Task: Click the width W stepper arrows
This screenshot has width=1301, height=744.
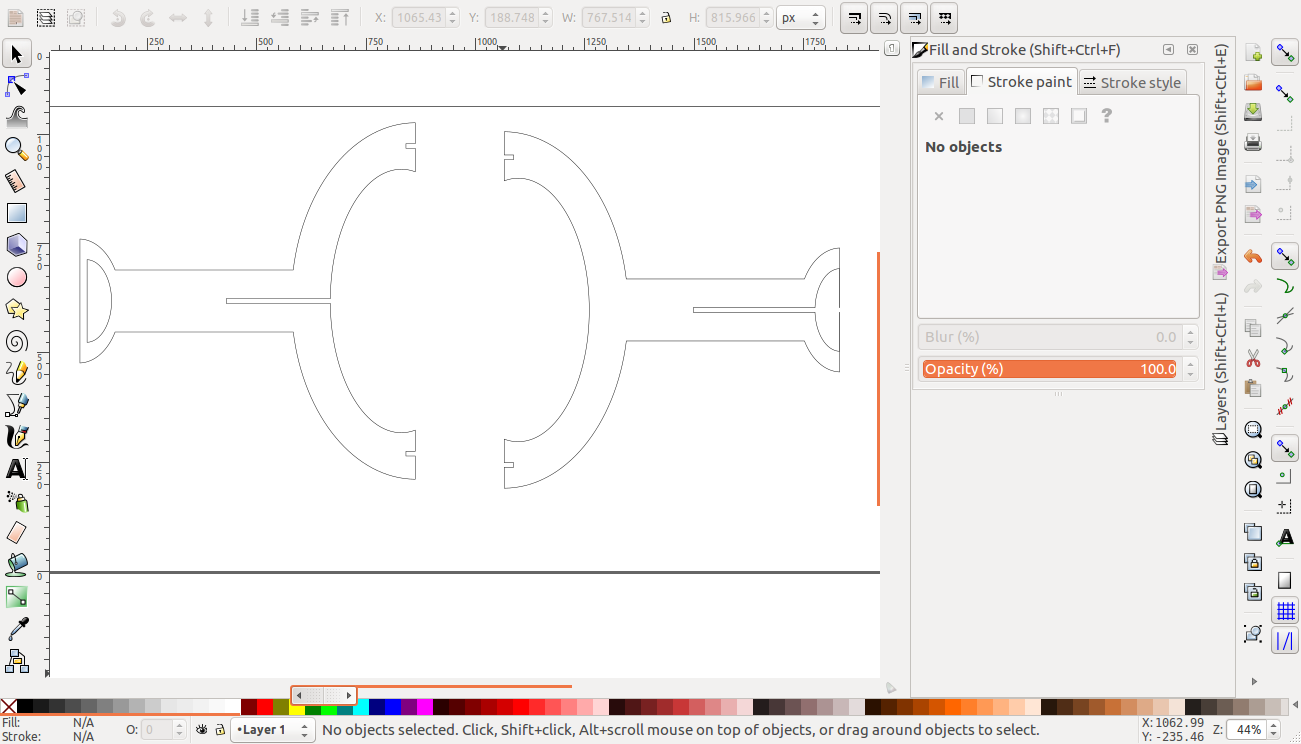Action: tap(640, 18)
